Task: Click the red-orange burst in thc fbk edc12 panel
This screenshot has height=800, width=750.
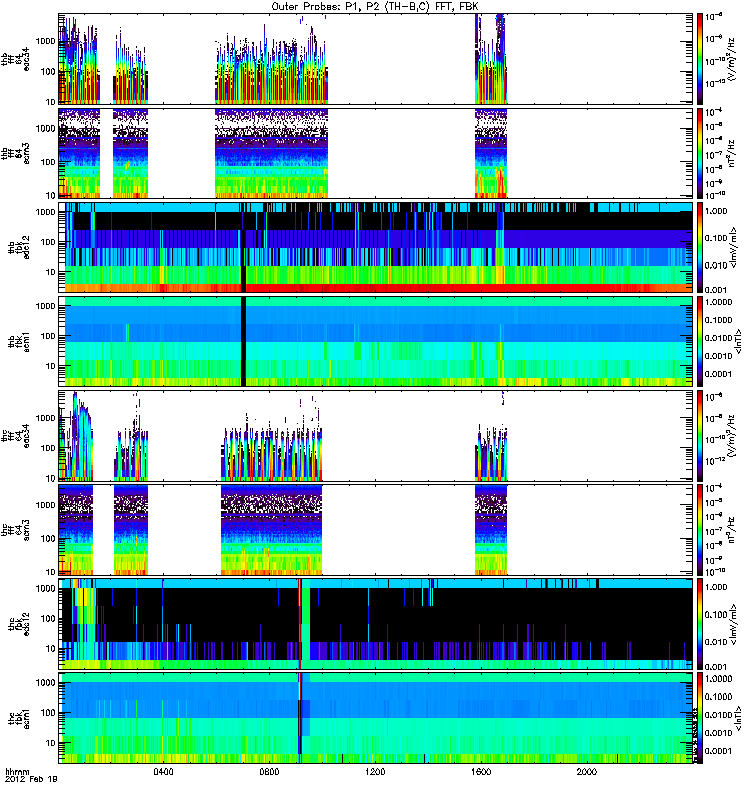Action: [x=300, y=624]
